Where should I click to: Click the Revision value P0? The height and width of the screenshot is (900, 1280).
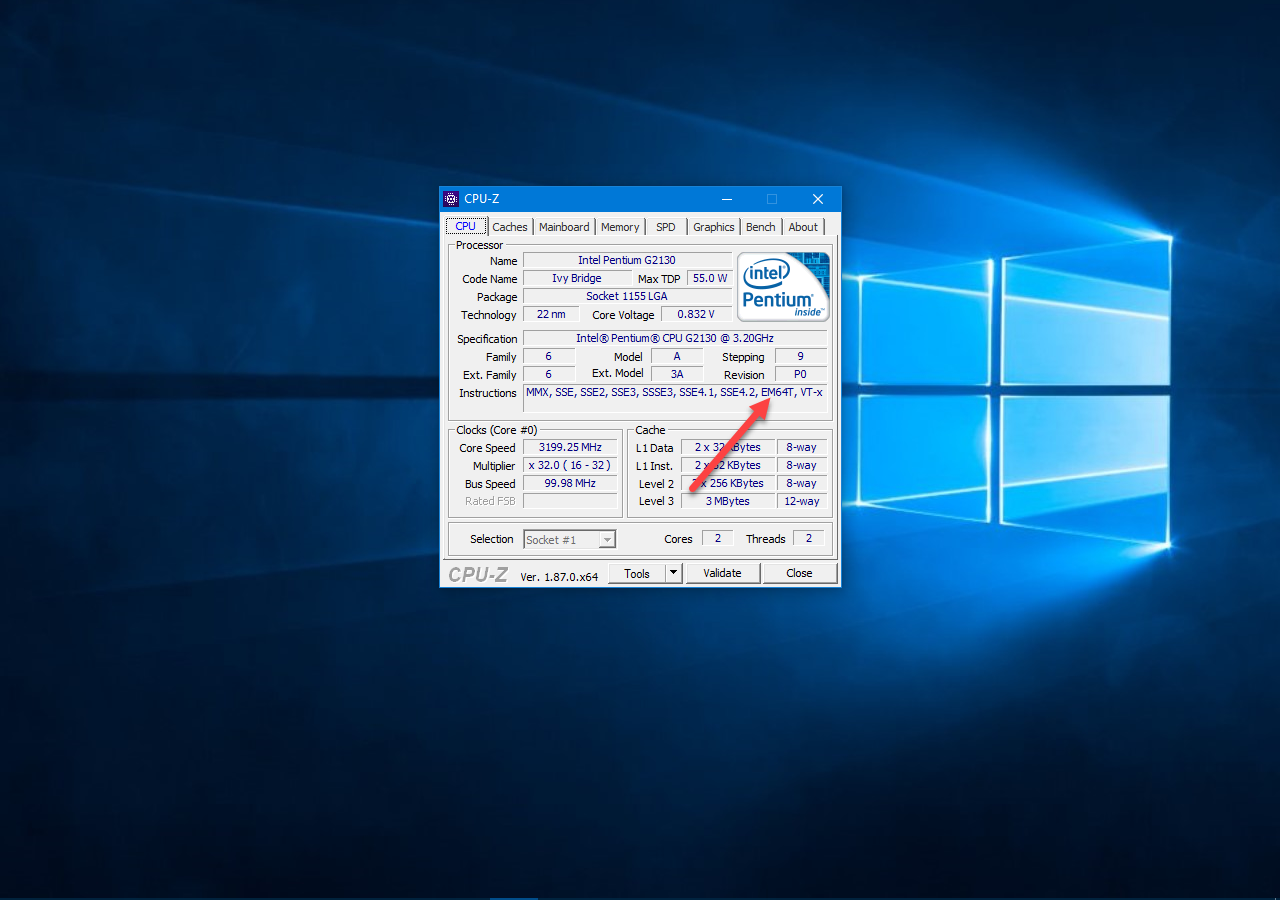pos(801,374)
